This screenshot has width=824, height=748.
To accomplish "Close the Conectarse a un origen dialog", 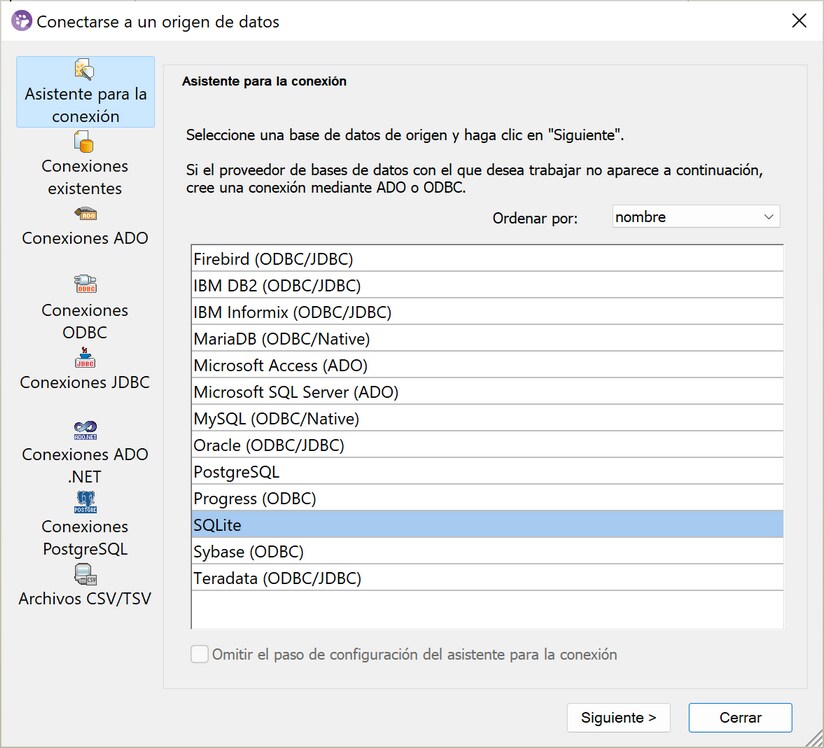I will pos(798,21).
